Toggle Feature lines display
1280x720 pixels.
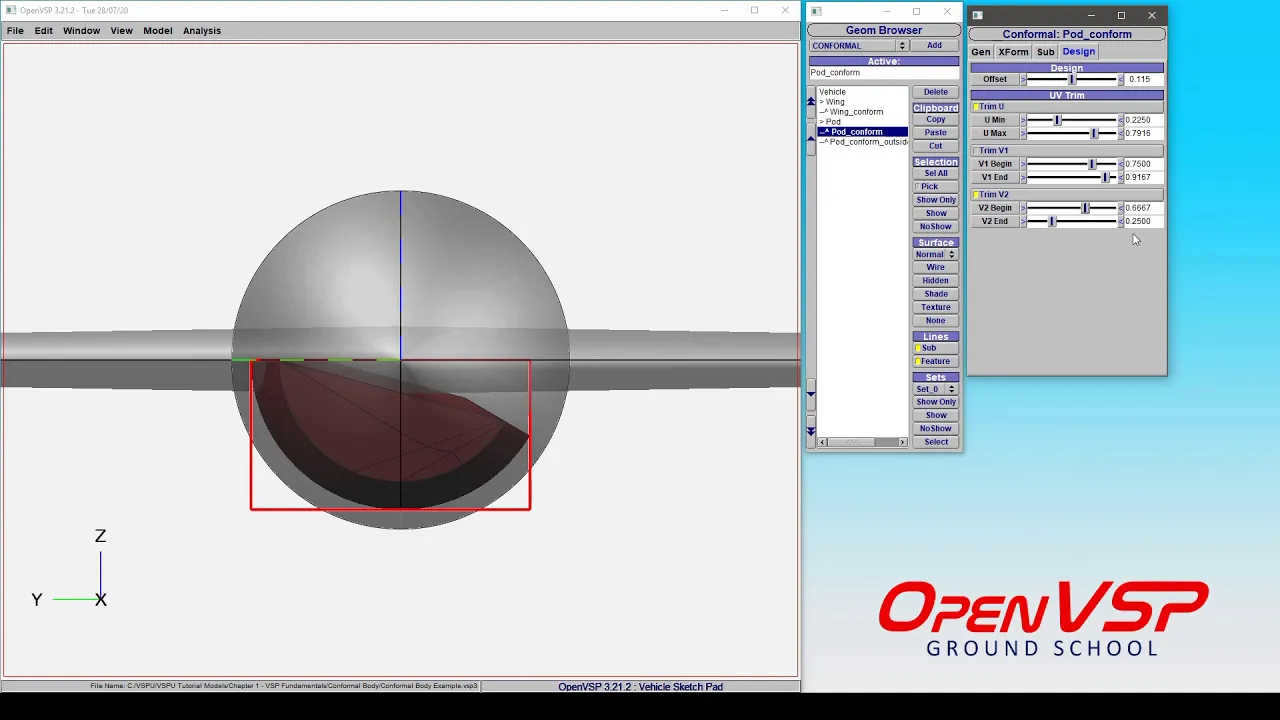pos(936,361)
